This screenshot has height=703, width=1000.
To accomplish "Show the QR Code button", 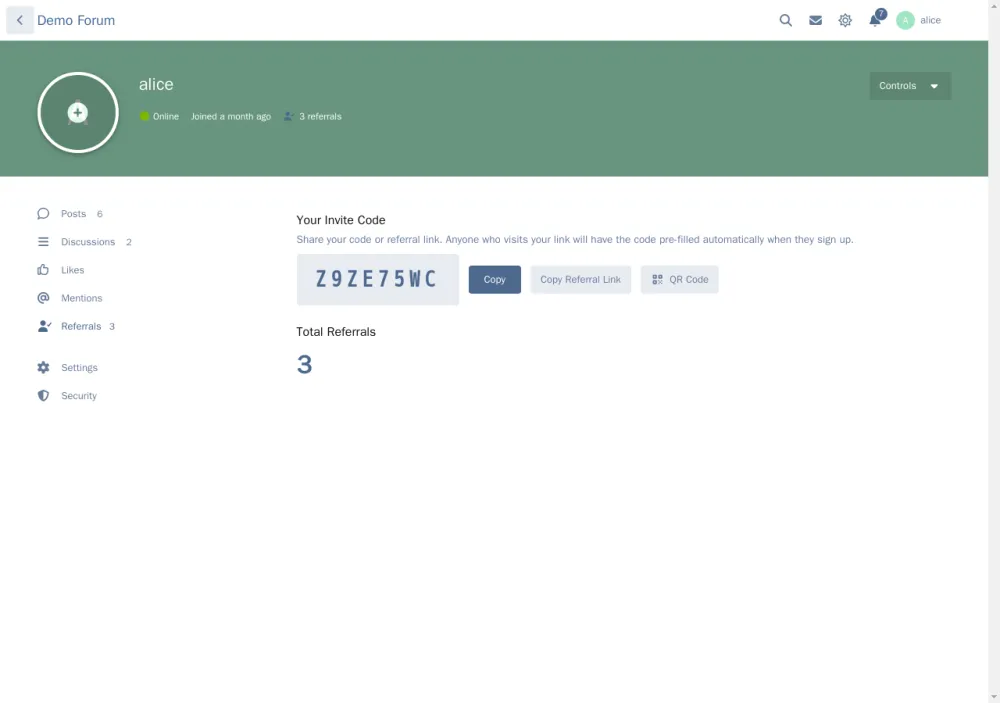I will tap(679, 279).
